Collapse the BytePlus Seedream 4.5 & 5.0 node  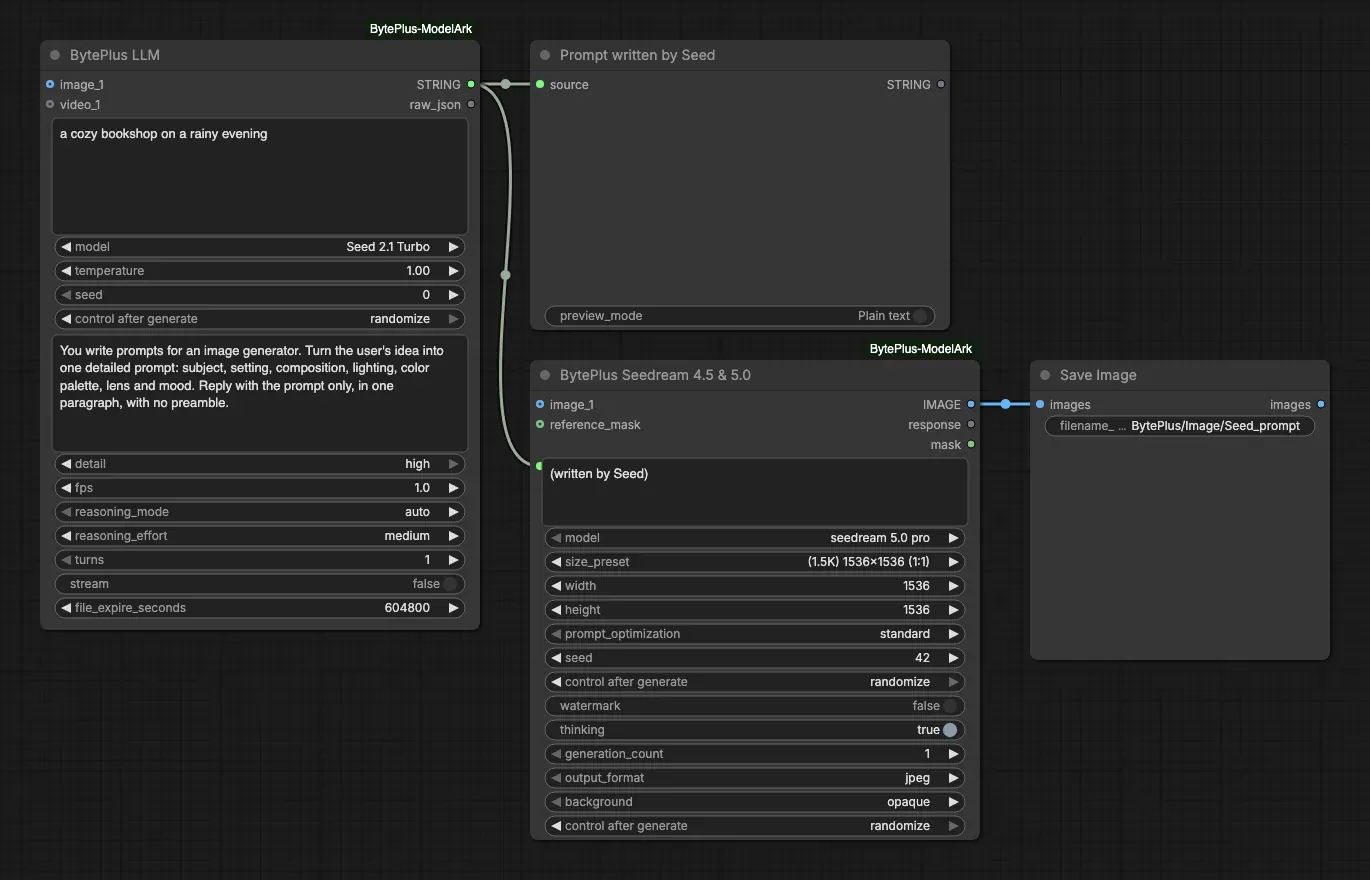(545, 375)
